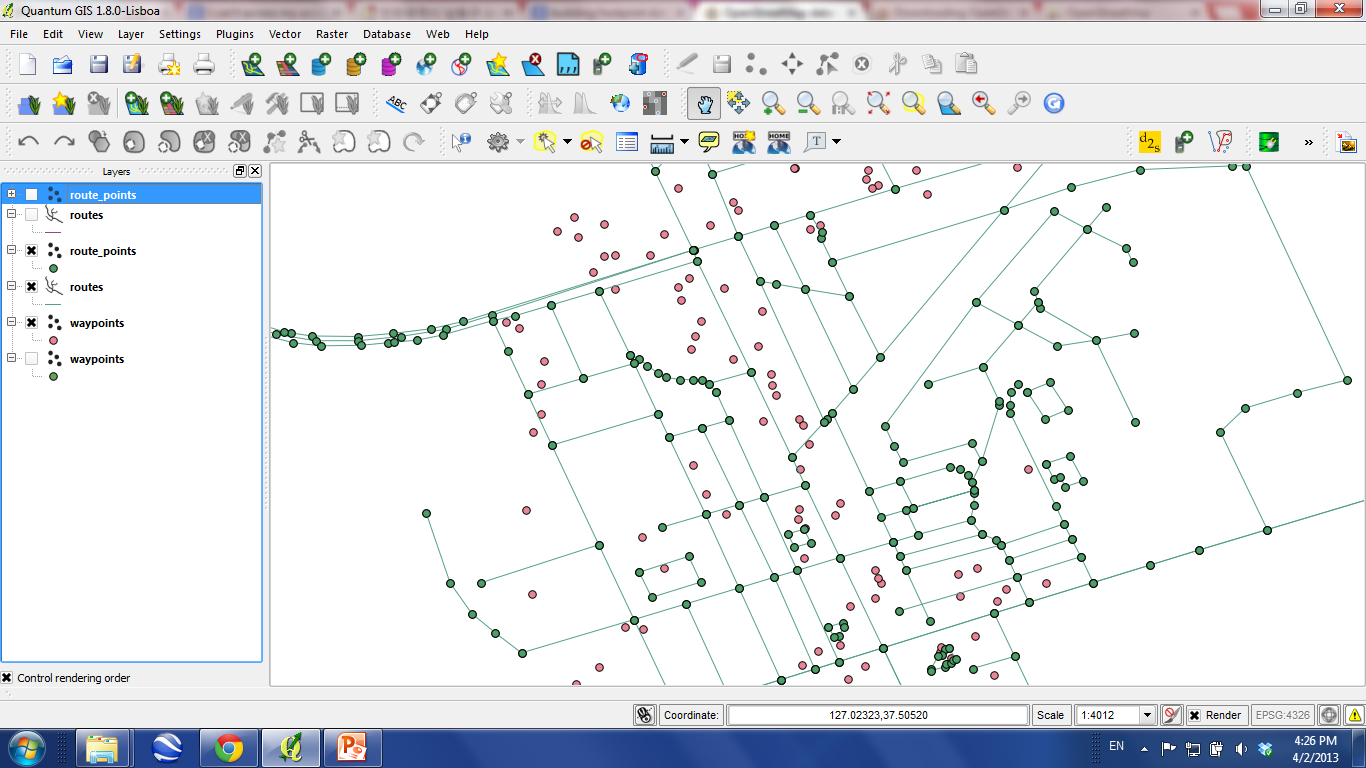Open the Settings menu
Image resolution: width=1366 pixels, height=768 pixels.
click(x=180, y=34)
